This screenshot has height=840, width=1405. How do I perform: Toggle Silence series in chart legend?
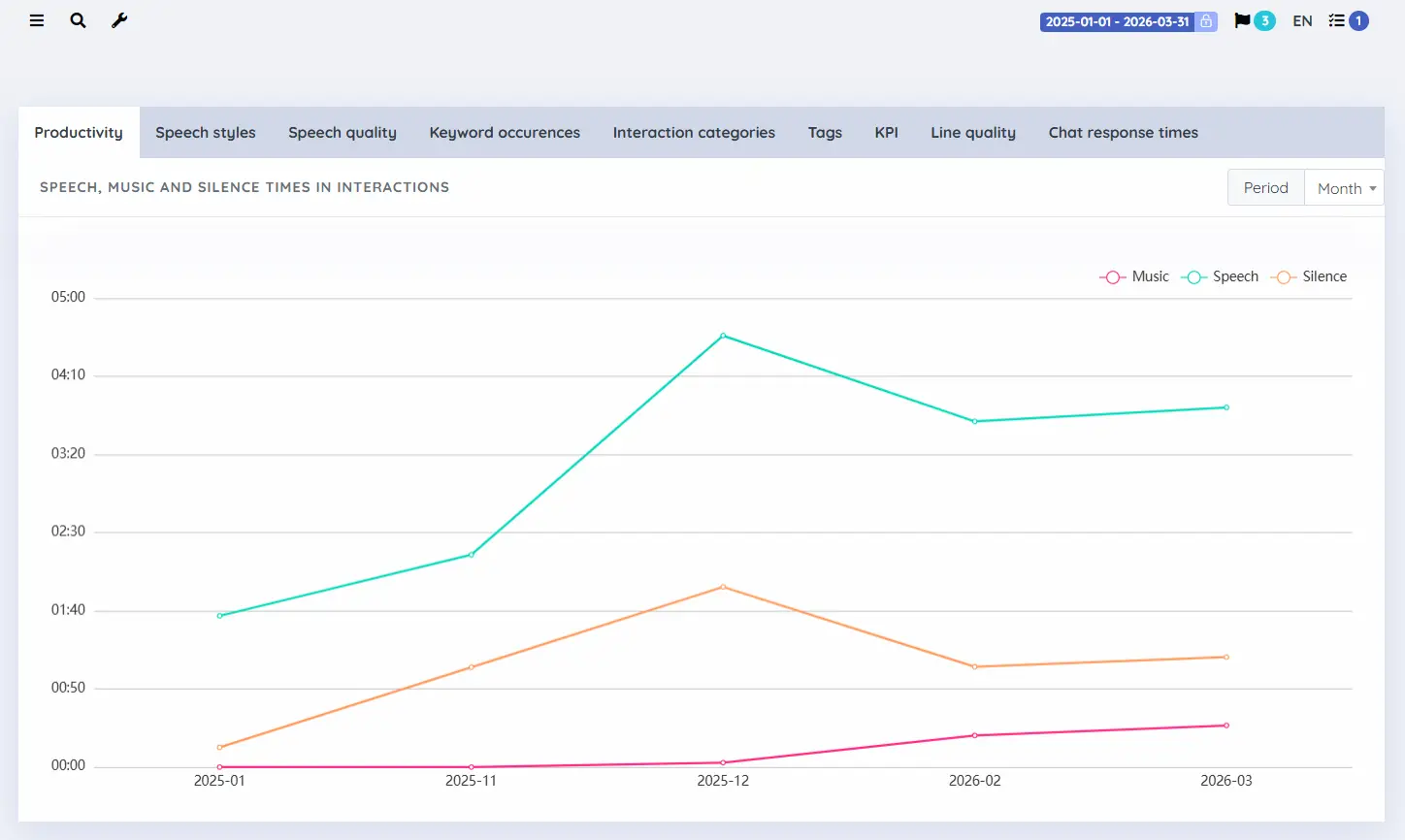[x=1309, y=276]
